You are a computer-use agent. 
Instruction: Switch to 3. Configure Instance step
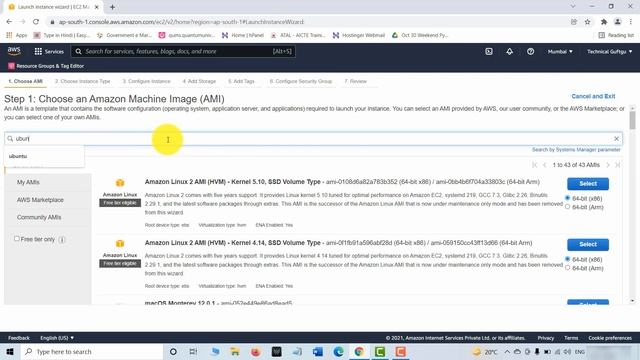tap(147, 81)
